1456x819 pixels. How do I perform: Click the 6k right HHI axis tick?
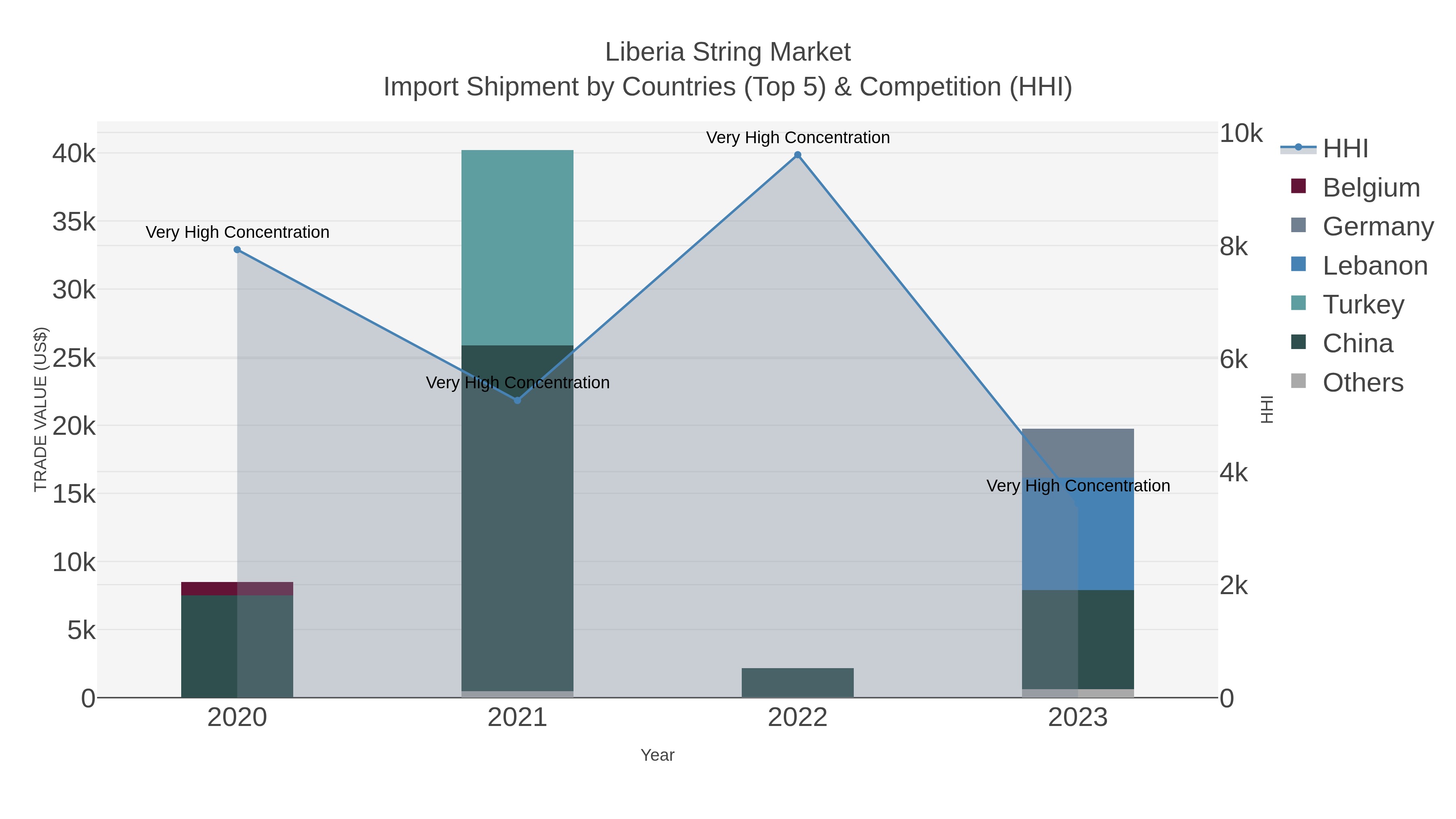tap(1234, 360)
